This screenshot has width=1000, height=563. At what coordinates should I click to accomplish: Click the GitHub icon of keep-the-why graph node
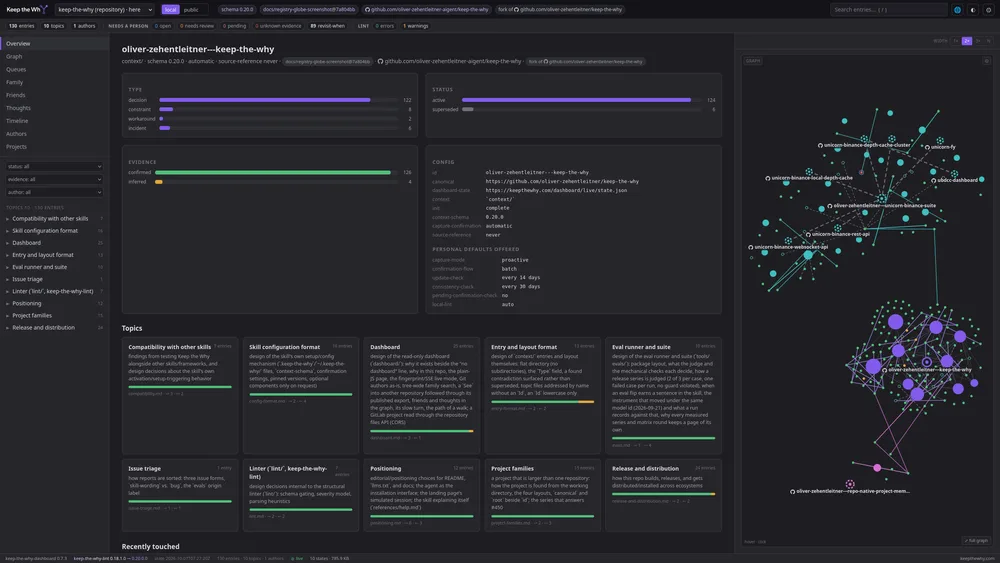[885, 370]
